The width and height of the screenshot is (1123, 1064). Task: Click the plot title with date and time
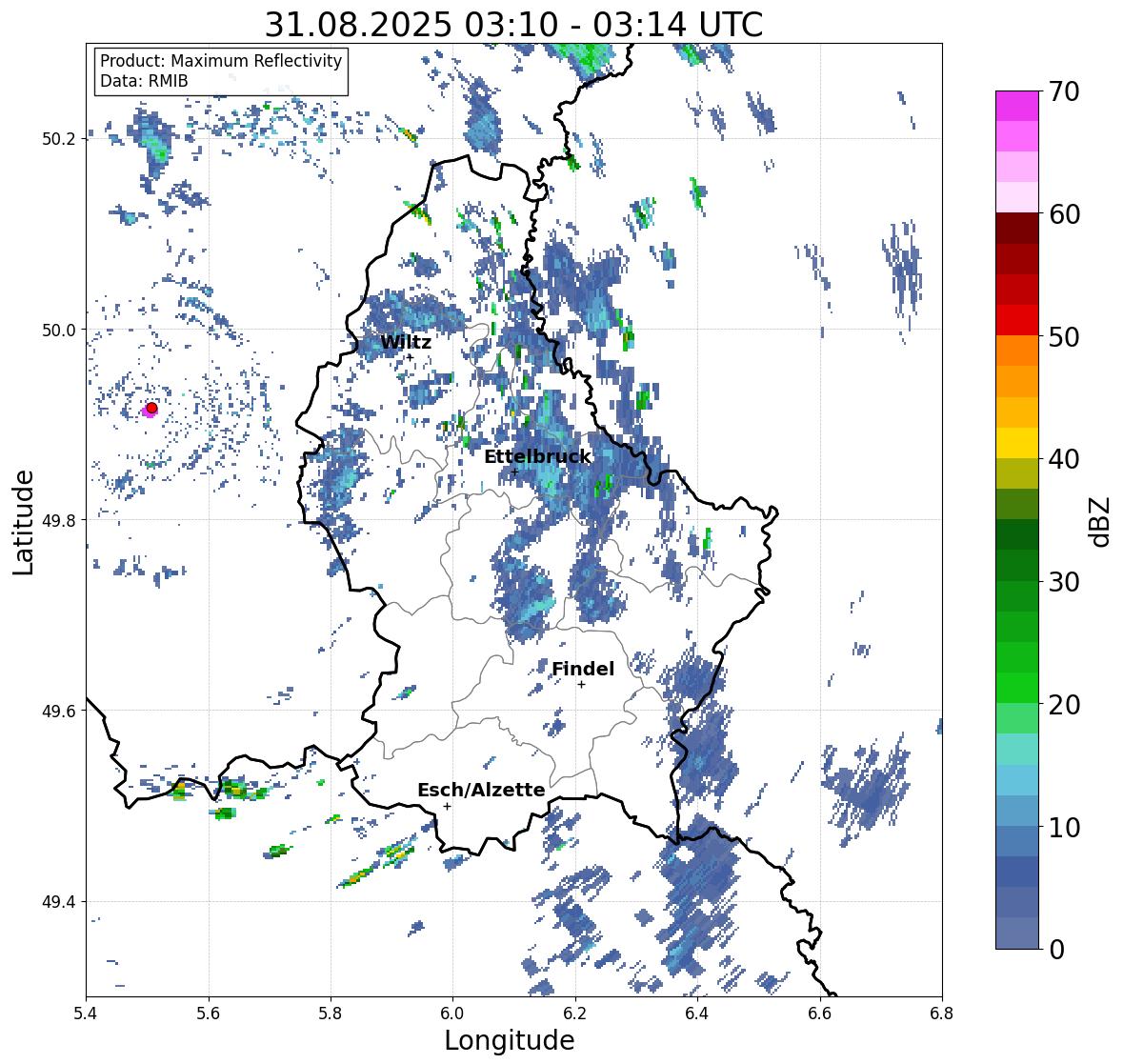tap(513, 25)
